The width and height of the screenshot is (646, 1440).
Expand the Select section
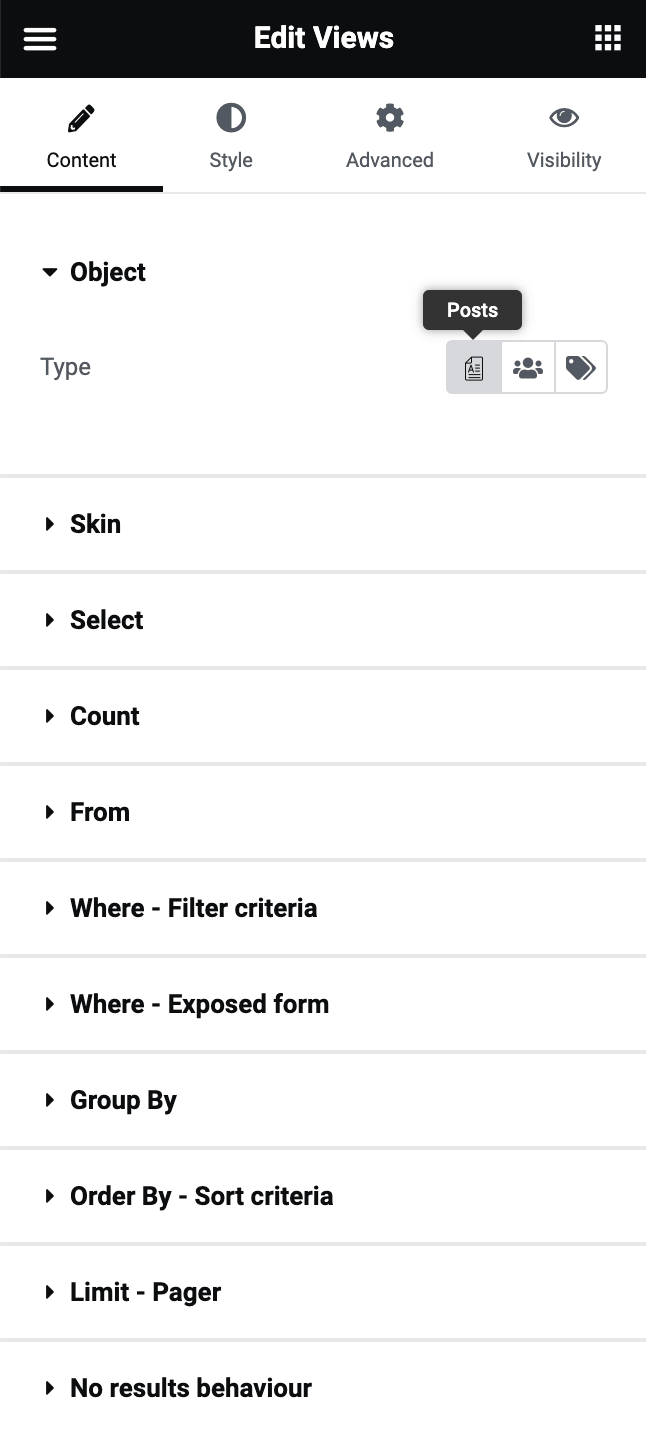tap(106, 620)
